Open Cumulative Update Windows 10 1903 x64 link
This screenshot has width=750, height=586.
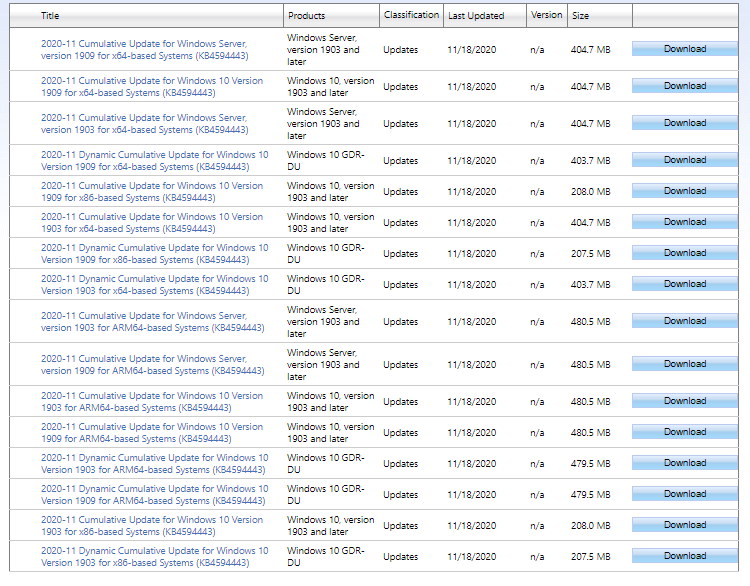pos(152,223)
